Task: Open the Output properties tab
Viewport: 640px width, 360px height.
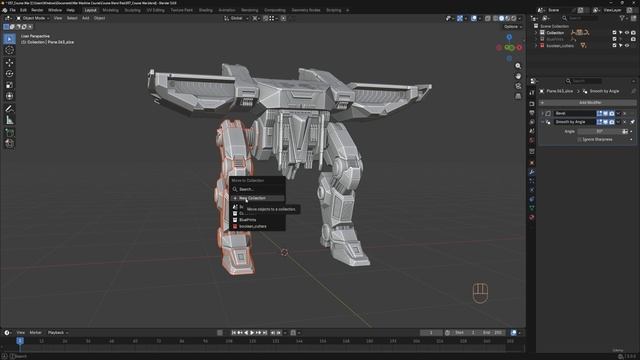Action: 532,113
